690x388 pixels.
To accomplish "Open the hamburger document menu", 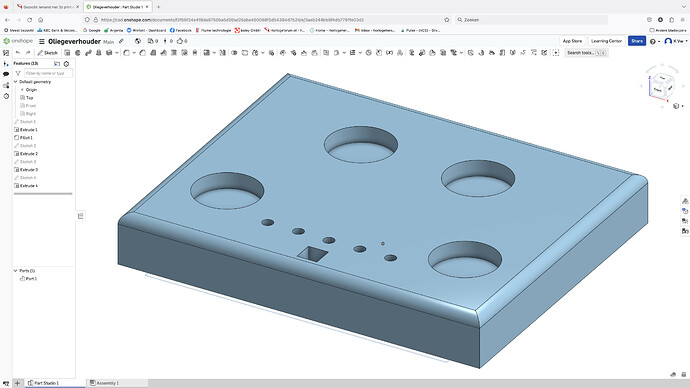I will click(x=41, y=41).
